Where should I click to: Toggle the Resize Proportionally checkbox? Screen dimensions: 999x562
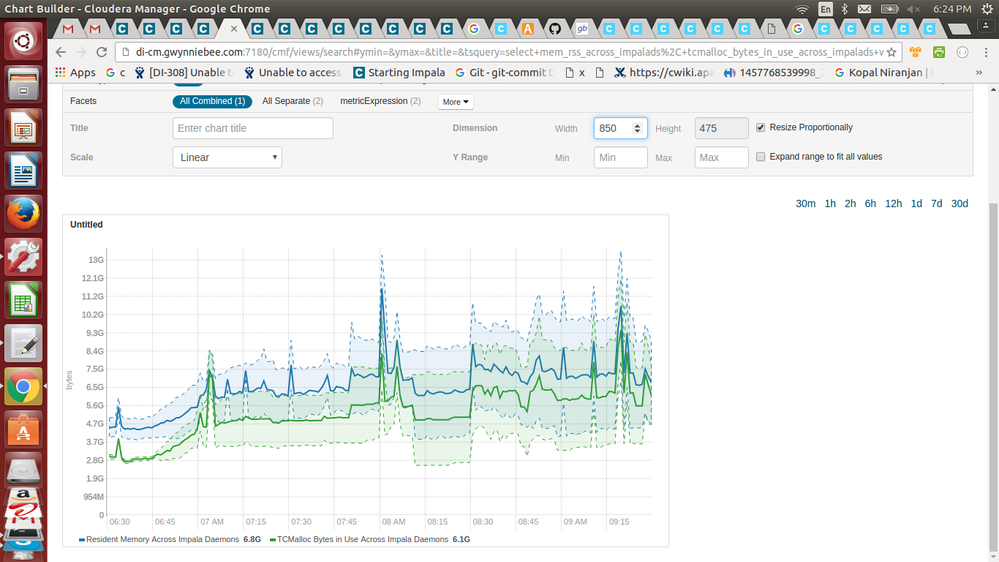click(761, 128)
